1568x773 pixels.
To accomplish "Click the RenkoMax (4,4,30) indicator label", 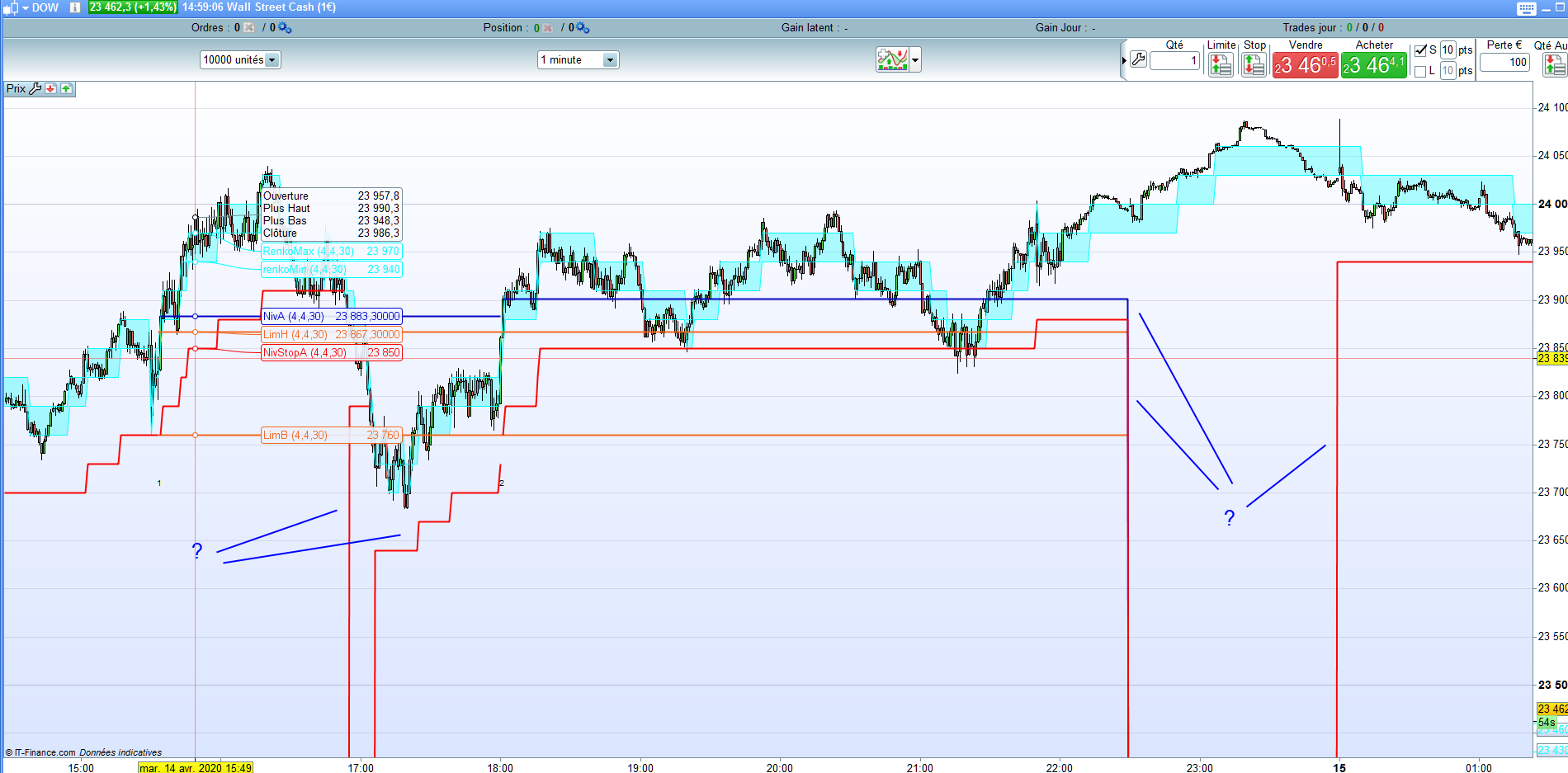I will pos(308,251).
